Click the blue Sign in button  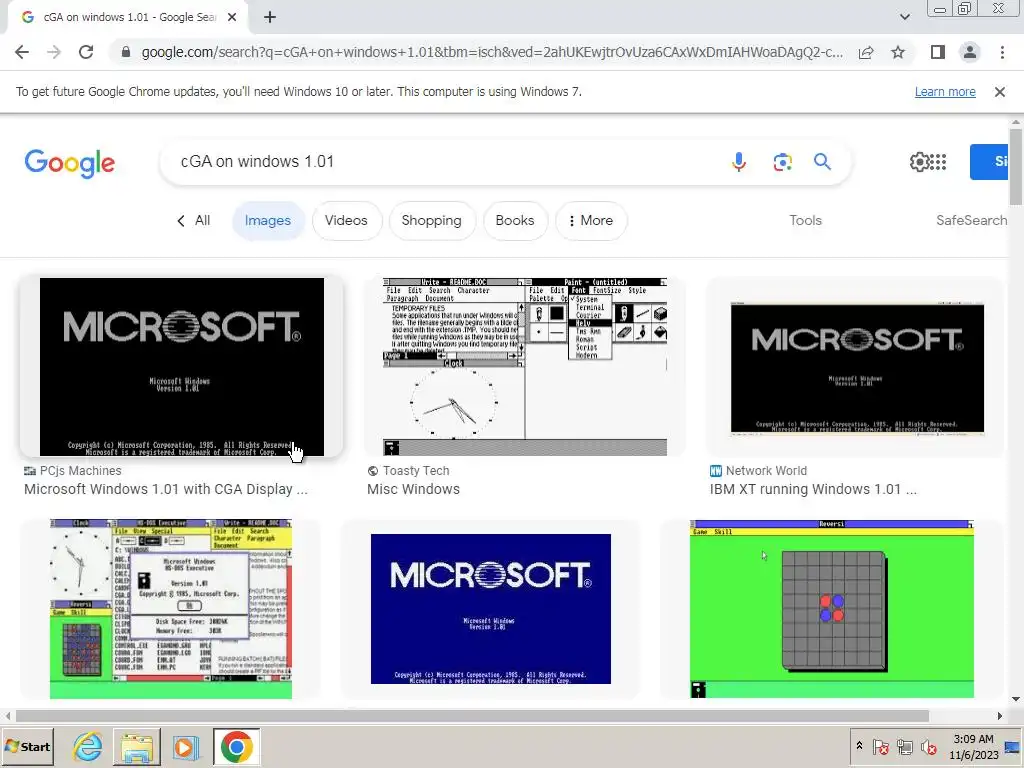point(990,161)
